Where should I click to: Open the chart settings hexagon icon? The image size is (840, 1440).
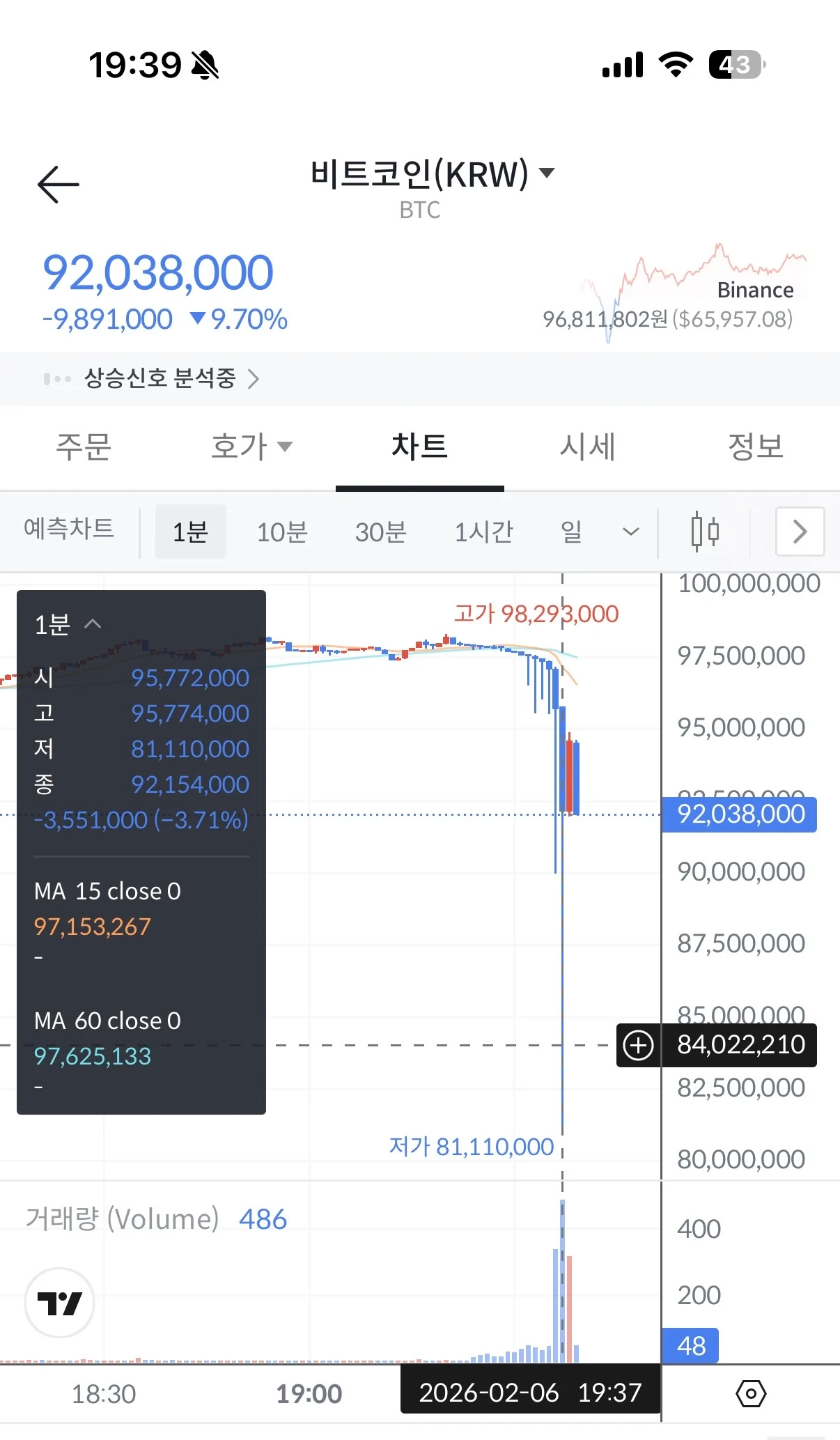[x=751, y=1393]
